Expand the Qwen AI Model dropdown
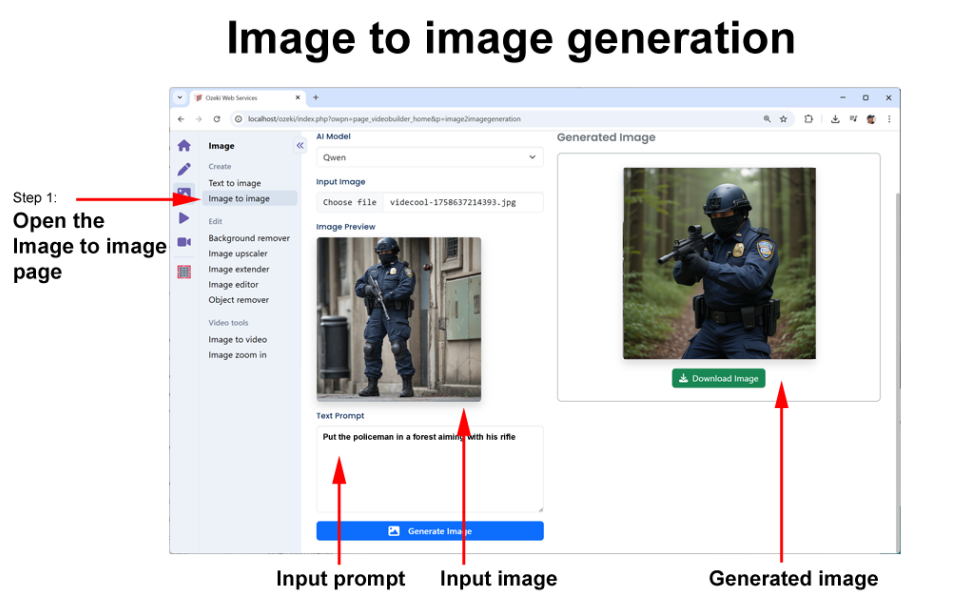Image resolution: width=971 pixels, height=614 pixels. [429, 157]
